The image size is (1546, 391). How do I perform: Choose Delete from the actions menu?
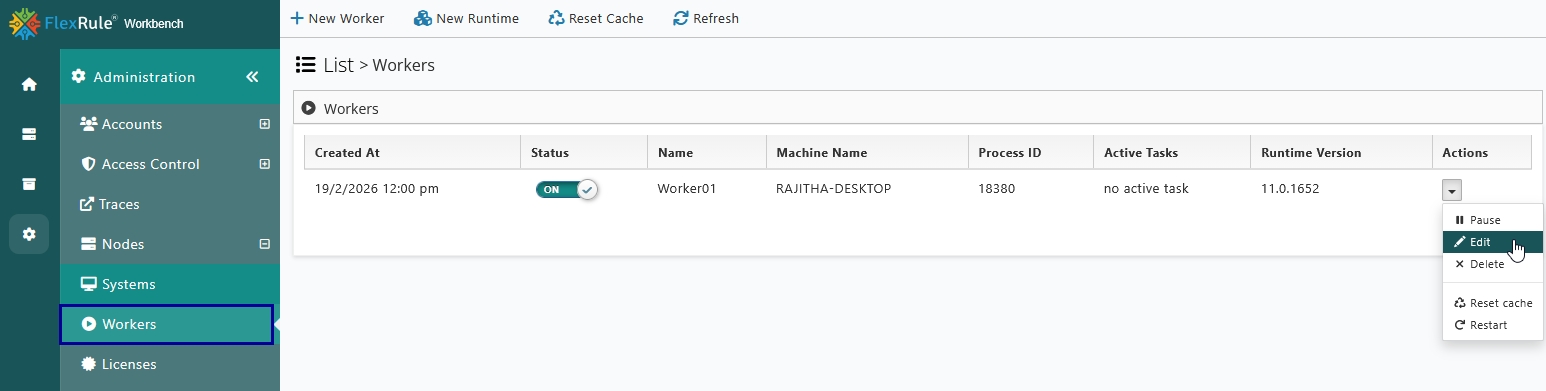1493,264
